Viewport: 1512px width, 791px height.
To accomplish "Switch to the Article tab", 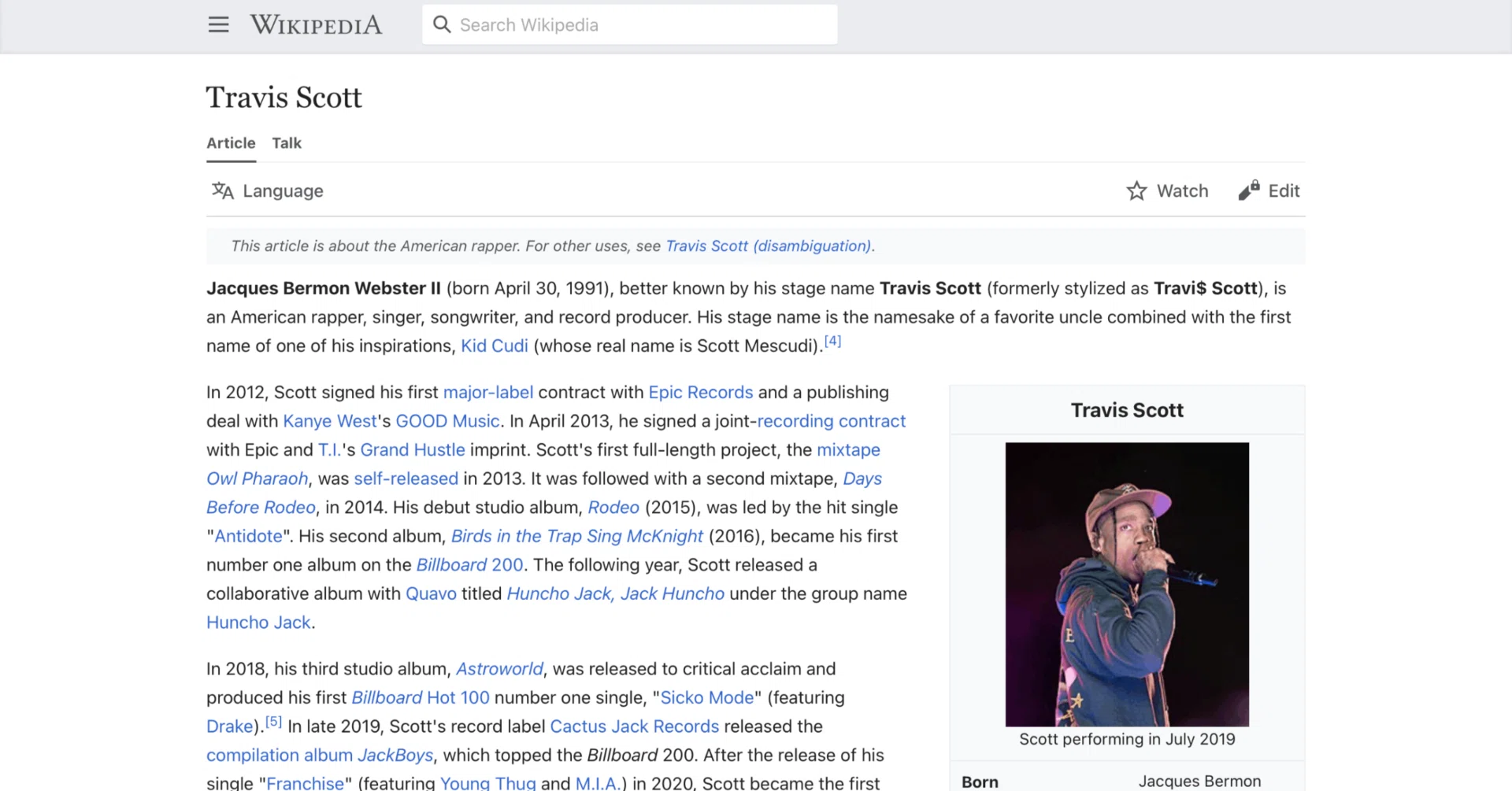I will [231, 143].
